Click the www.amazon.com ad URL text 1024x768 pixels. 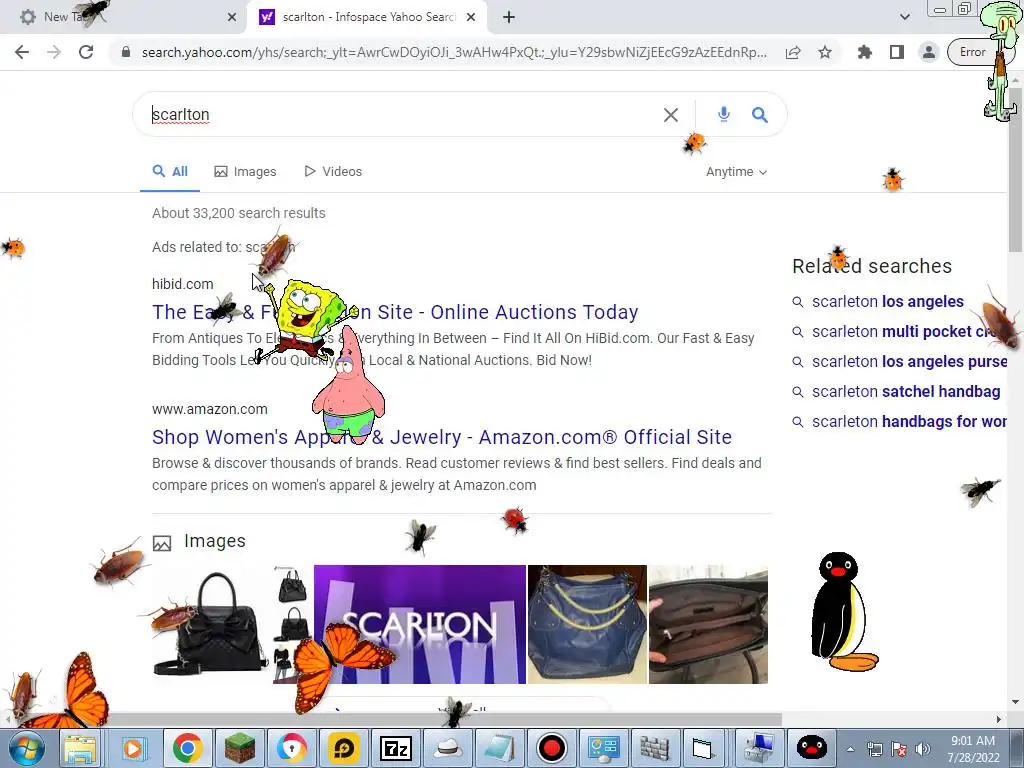point(210,409)
